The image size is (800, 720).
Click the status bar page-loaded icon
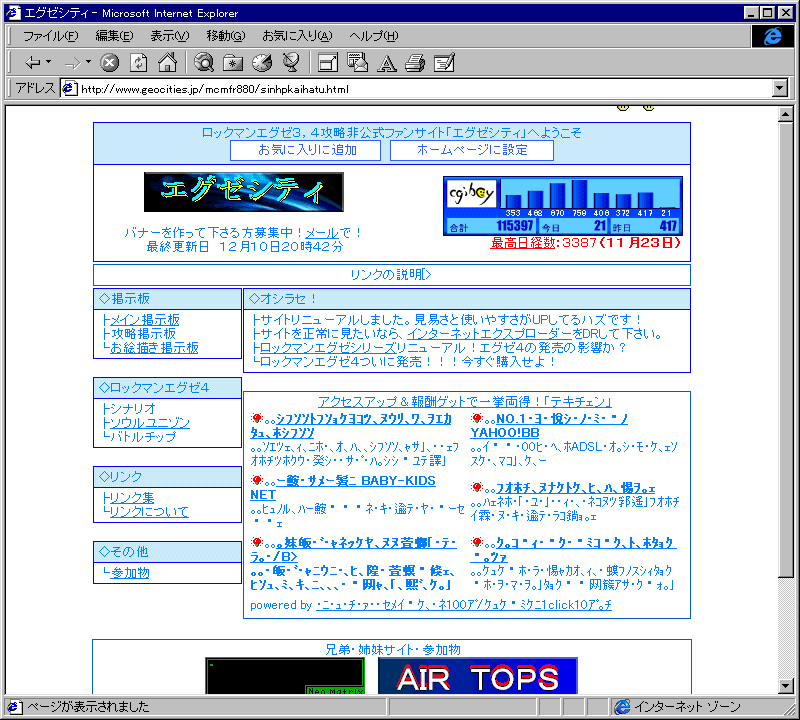coord(13,707)
